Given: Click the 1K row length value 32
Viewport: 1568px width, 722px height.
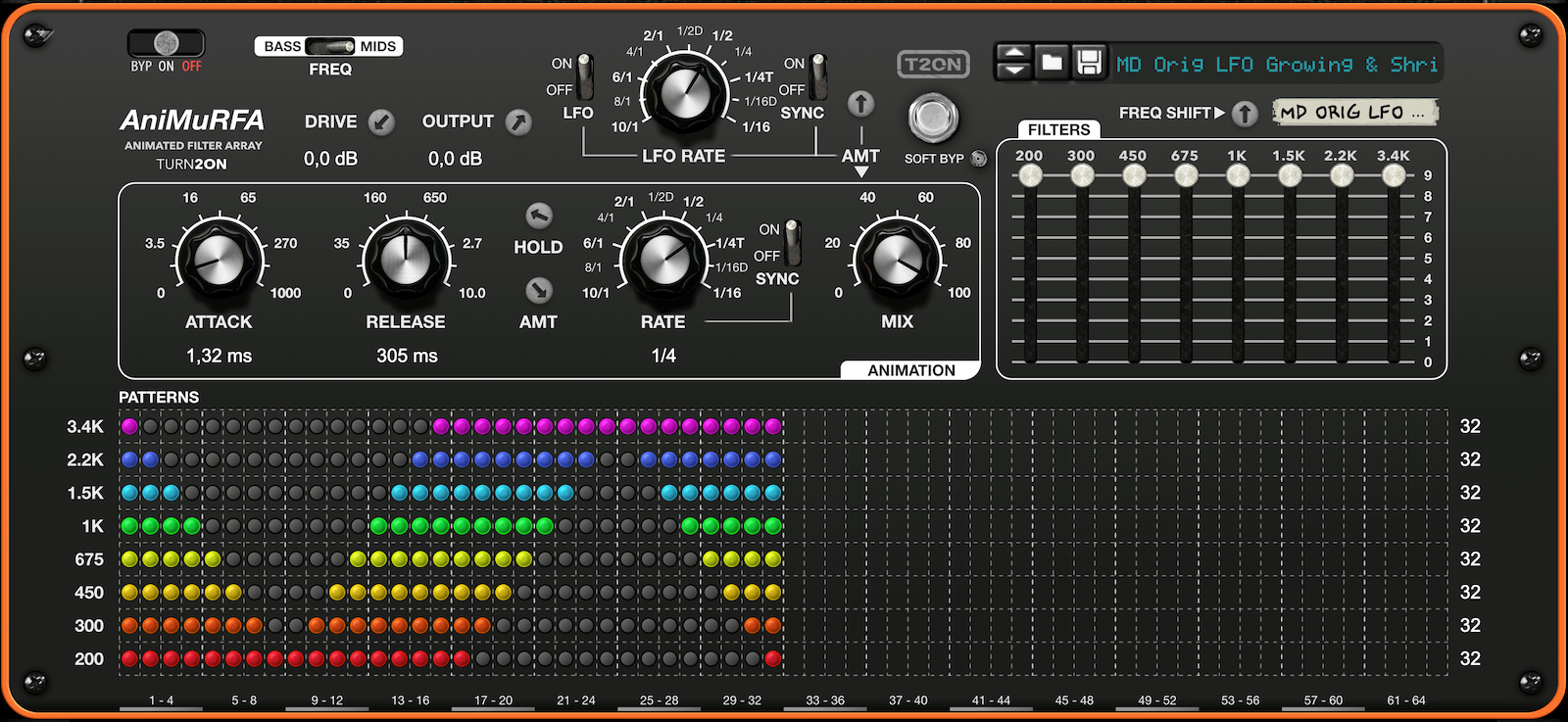Looking at the screenshot, I should coord(1470,526).
